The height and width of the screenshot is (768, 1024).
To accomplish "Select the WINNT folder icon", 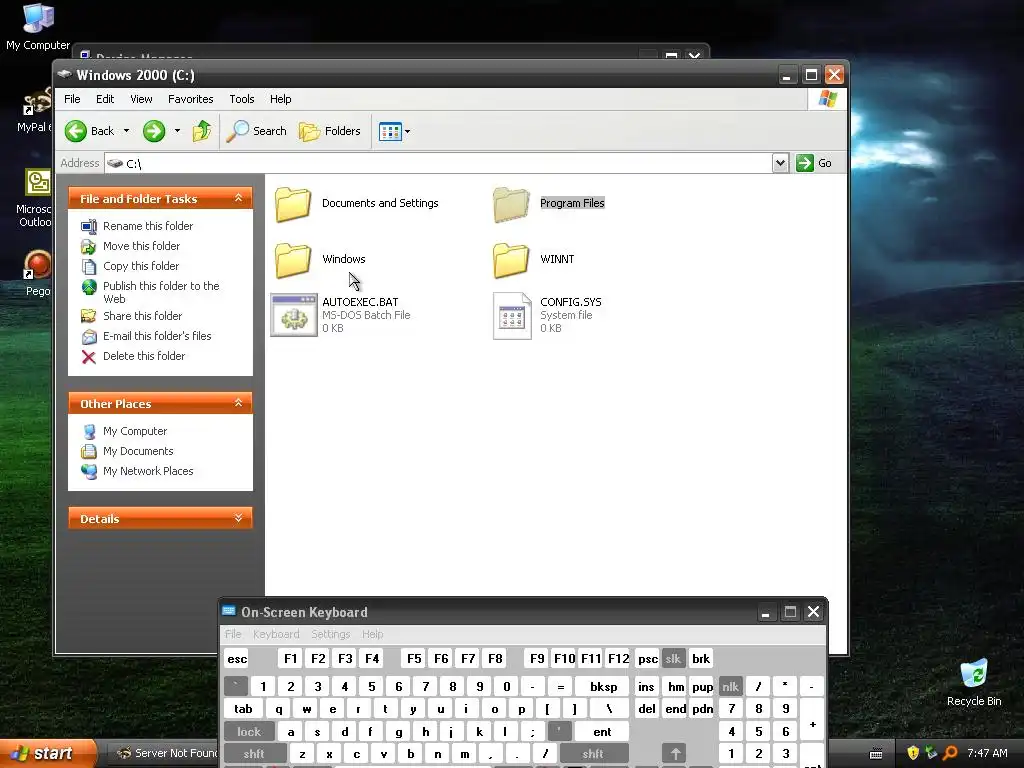I will tap(511, 260).
